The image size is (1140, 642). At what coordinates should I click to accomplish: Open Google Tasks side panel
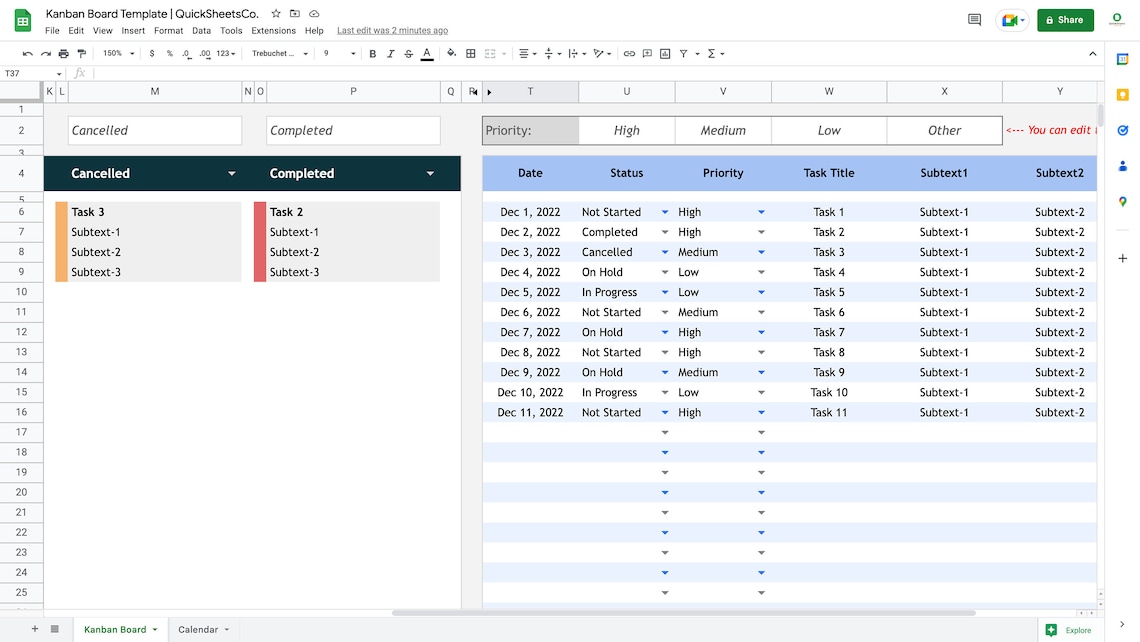(x=1123, y=131)
